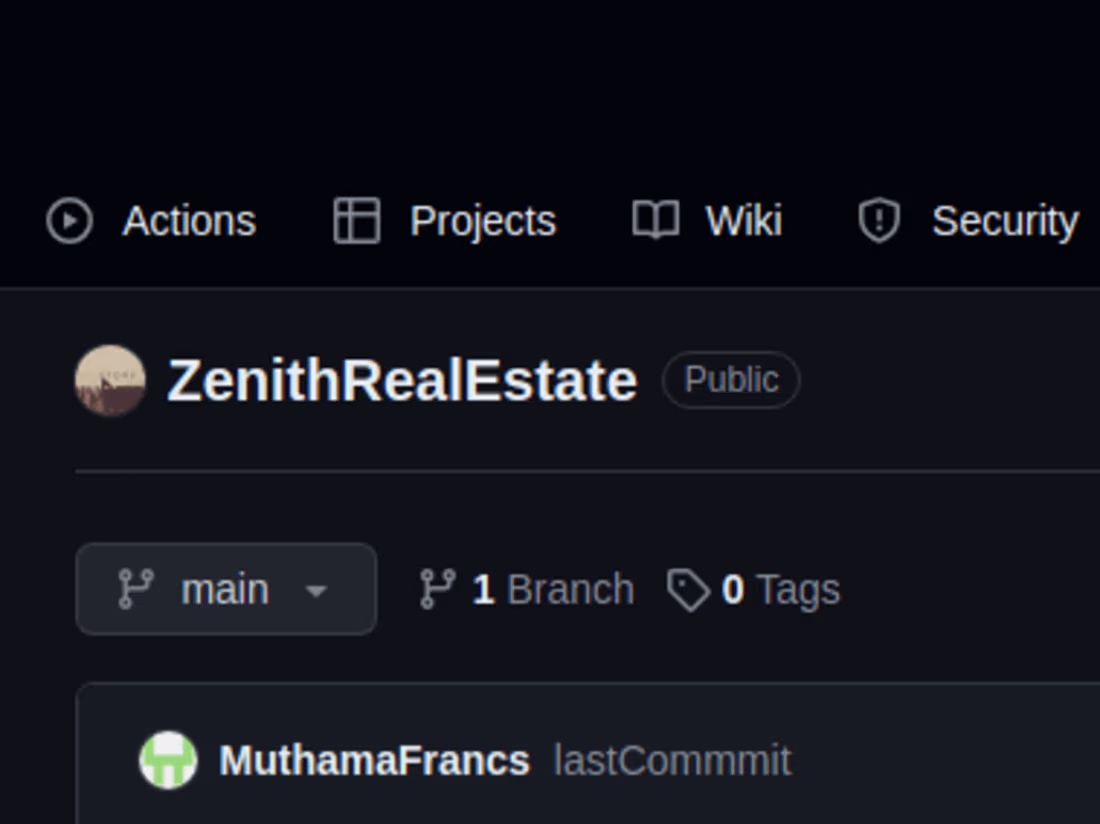Select the tag icon next to 0 Tags
The image size is (1100, 824).
pos(689,589)
